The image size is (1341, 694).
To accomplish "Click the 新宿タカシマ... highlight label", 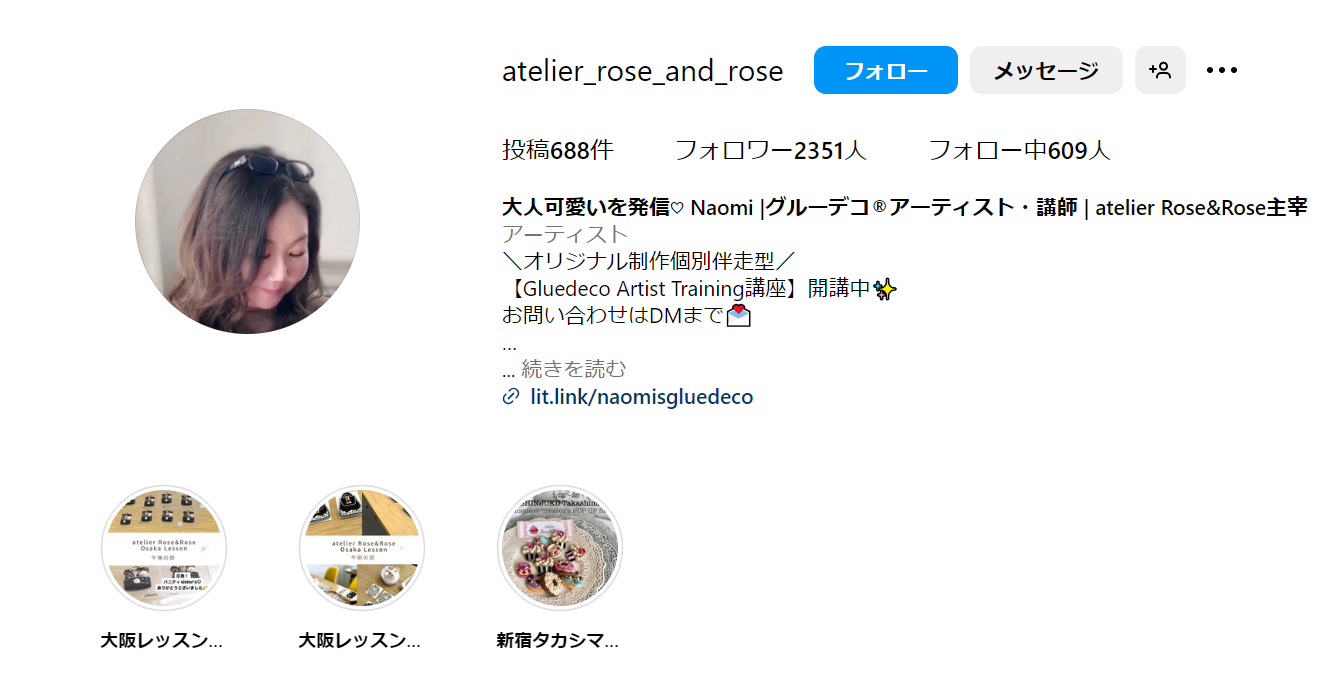I will pos(558,640).
